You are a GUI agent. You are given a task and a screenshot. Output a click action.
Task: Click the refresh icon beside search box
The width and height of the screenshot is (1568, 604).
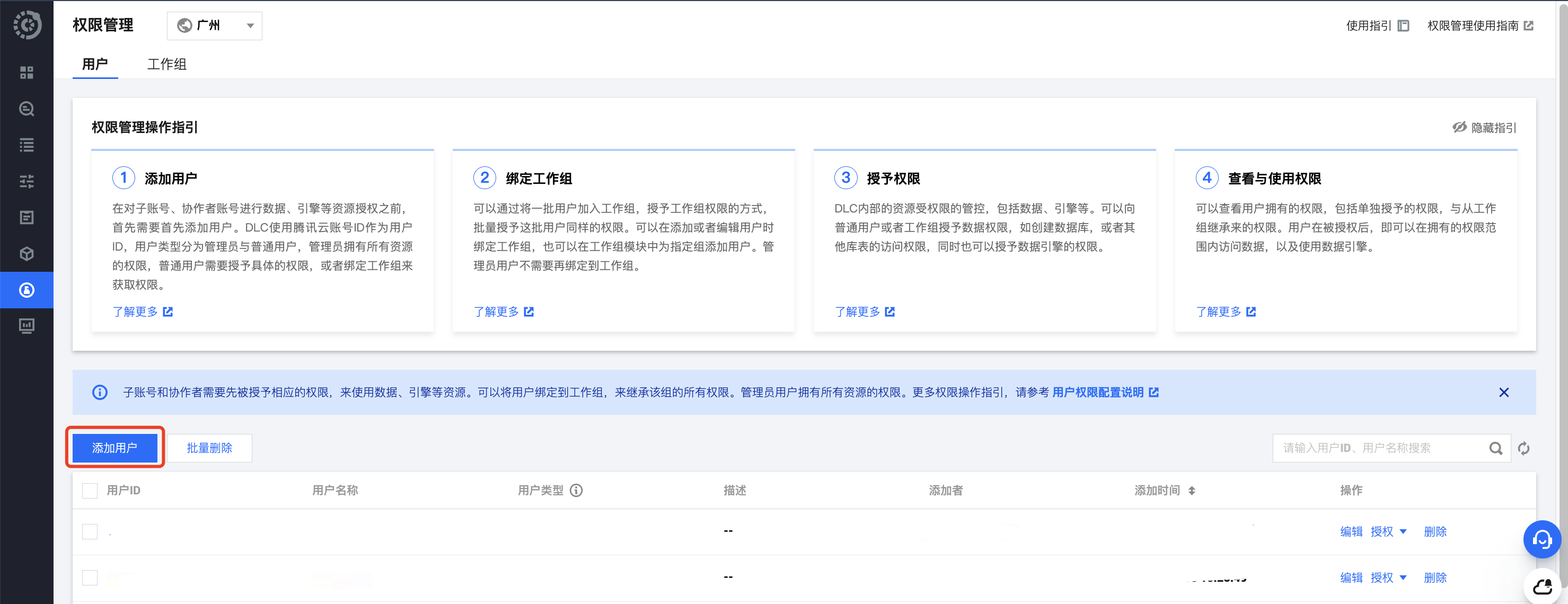coord(1523,448)
